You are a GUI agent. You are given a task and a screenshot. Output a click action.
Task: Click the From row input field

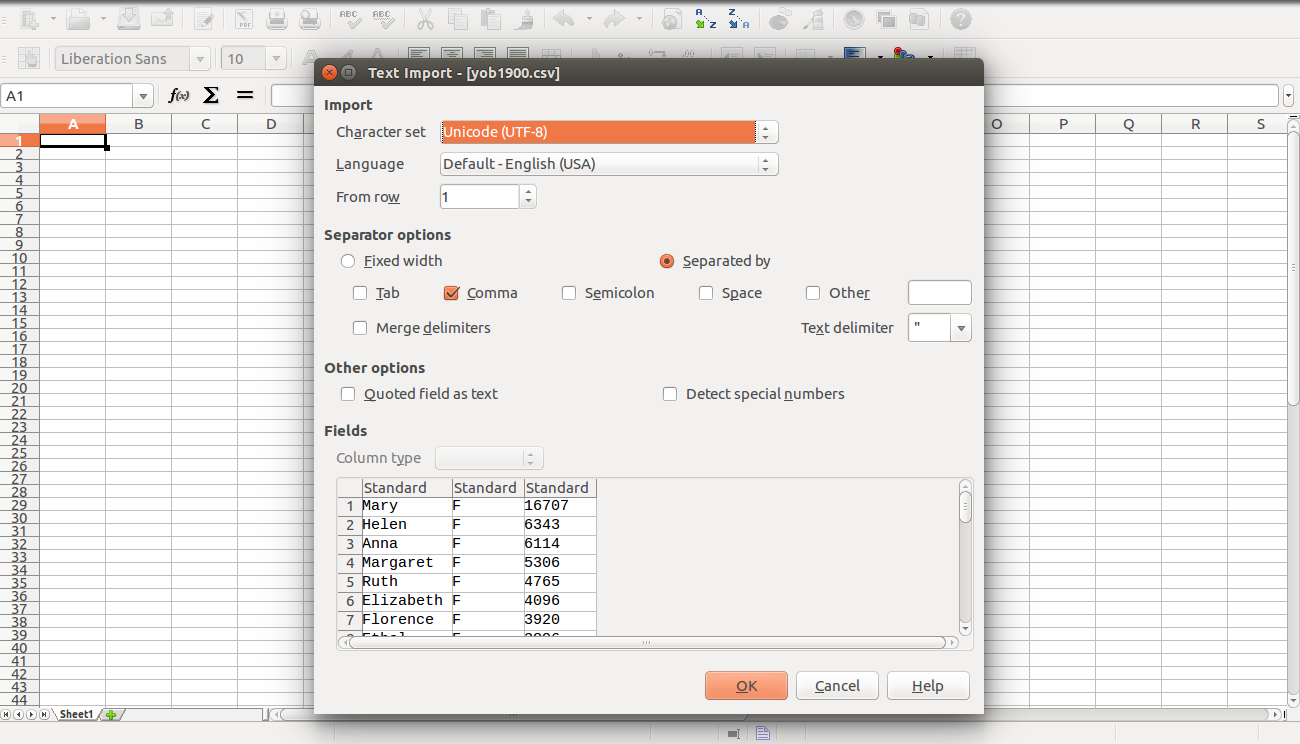tap(480, 197)
